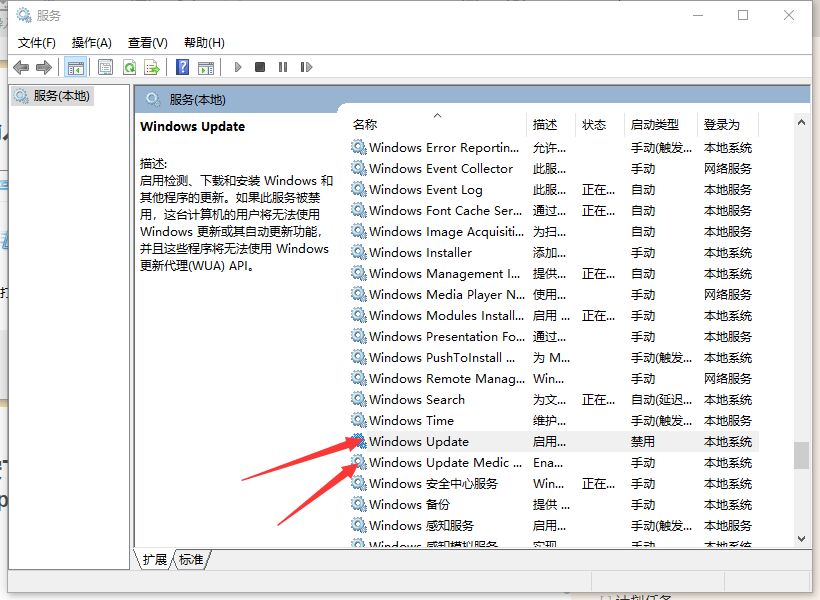Image resolution: width=820 pixels, height=600 pixels.
Task: Select Windows Remote Management row
Action: pyautogui.click(x=553, y=378)
